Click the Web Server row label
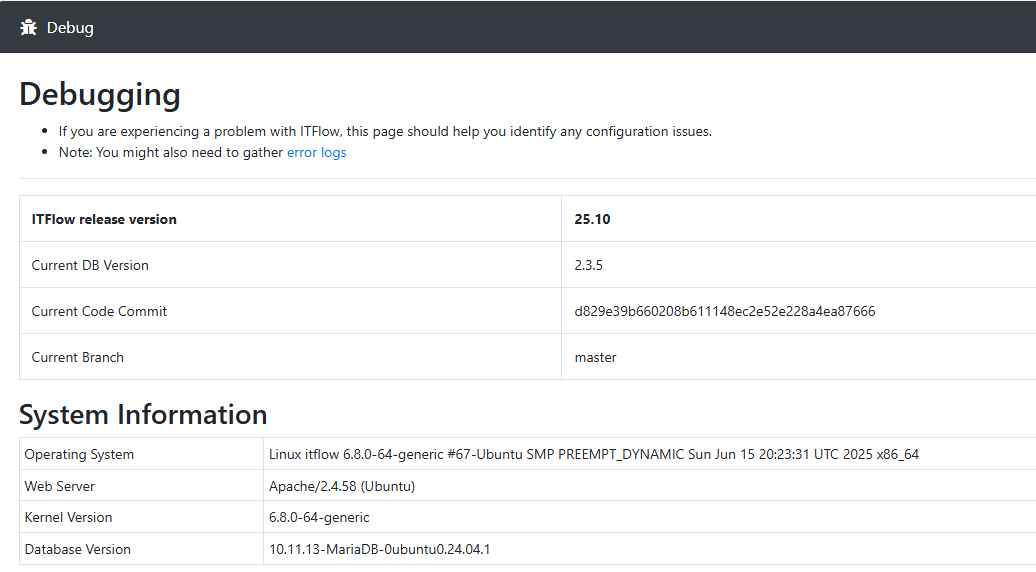Viewport: 1036px width, 572px height. (x=60, y=486)
